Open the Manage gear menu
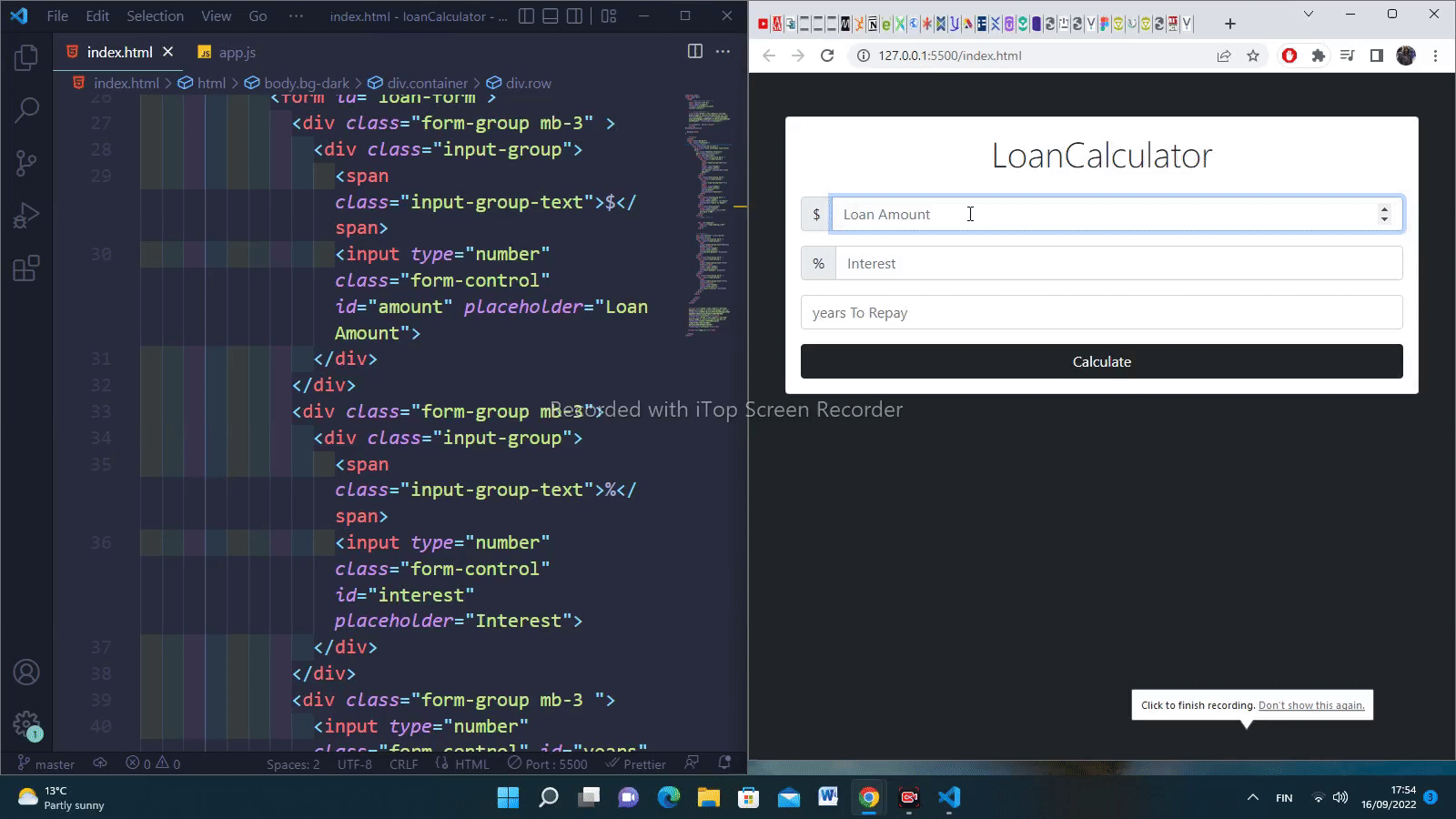Viewport: 1456px width, 819px height. (x=26, y=725)
